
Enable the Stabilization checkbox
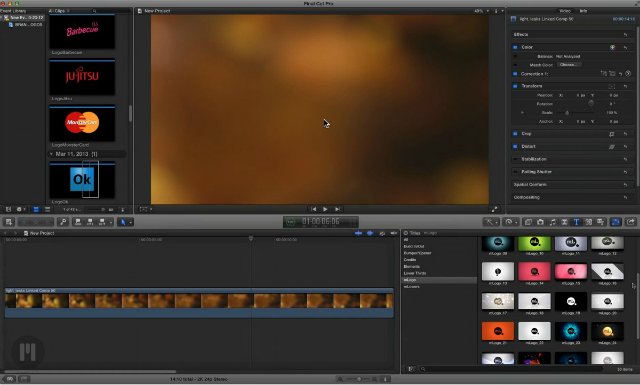[515, 159]
